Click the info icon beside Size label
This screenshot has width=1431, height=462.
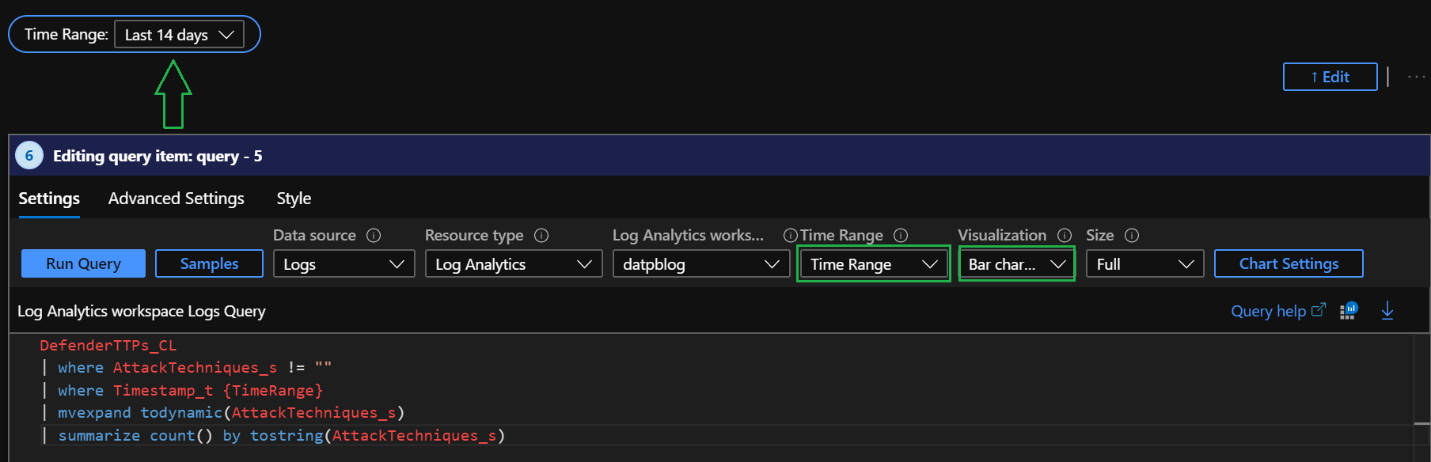click(x=1132, y=236)
